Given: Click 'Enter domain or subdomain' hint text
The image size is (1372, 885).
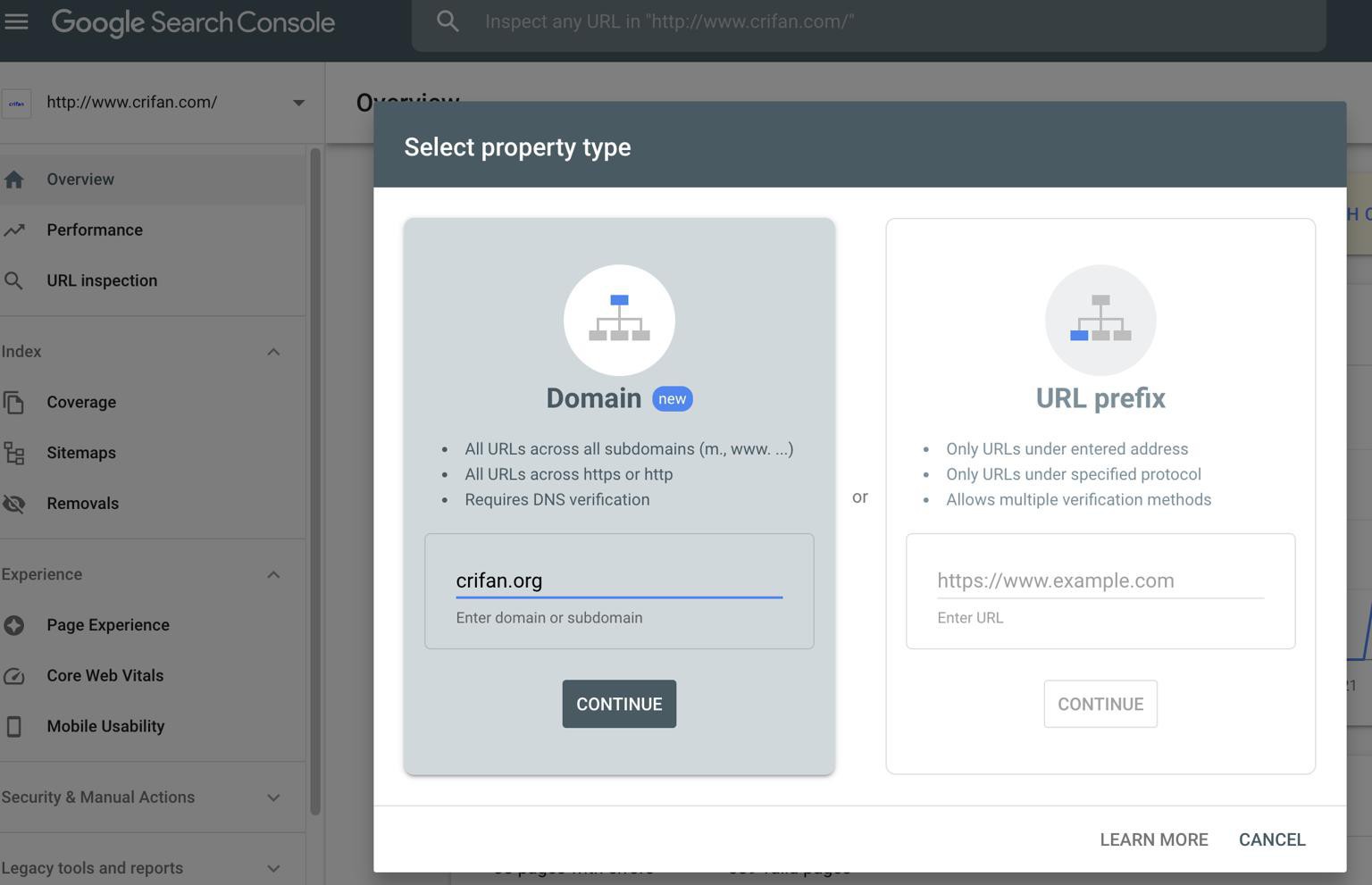Looking at the screenshot, I should tap(549, 618).
